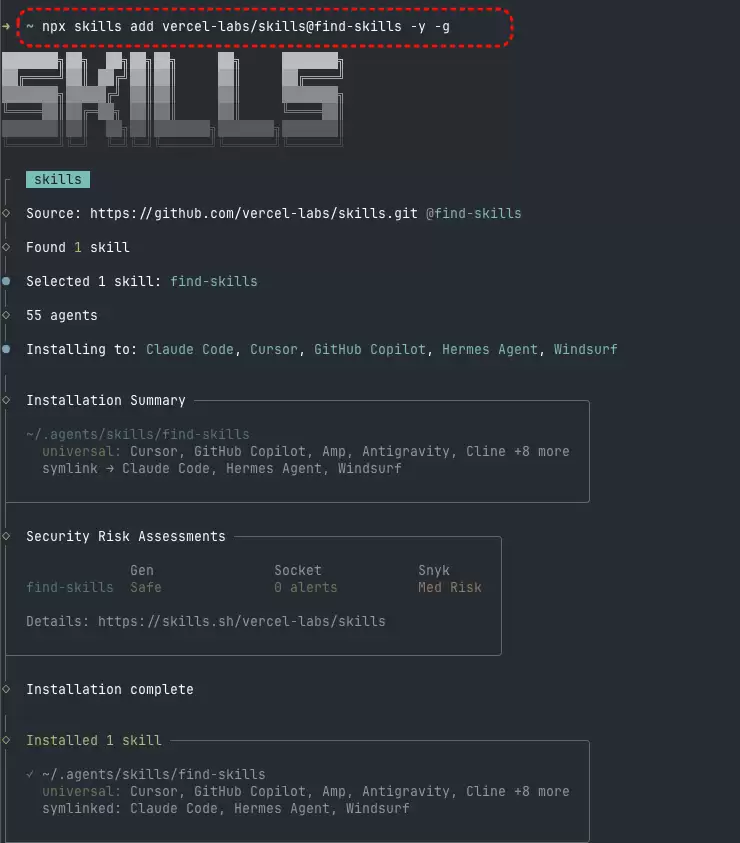Click the 'symlinked:' line under Installed 1 skill
The width and height of the screenshot is (740, 843).
point(226,809)
